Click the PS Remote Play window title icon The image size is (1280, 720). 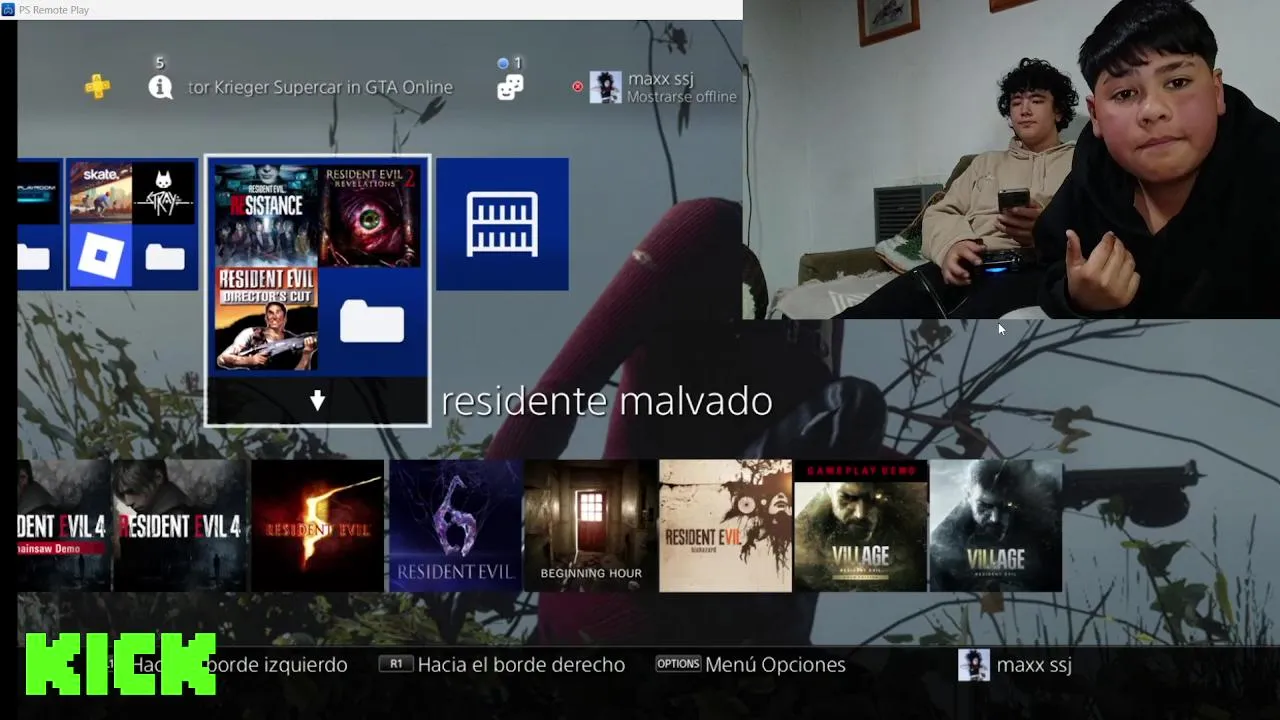coord(8,10)
